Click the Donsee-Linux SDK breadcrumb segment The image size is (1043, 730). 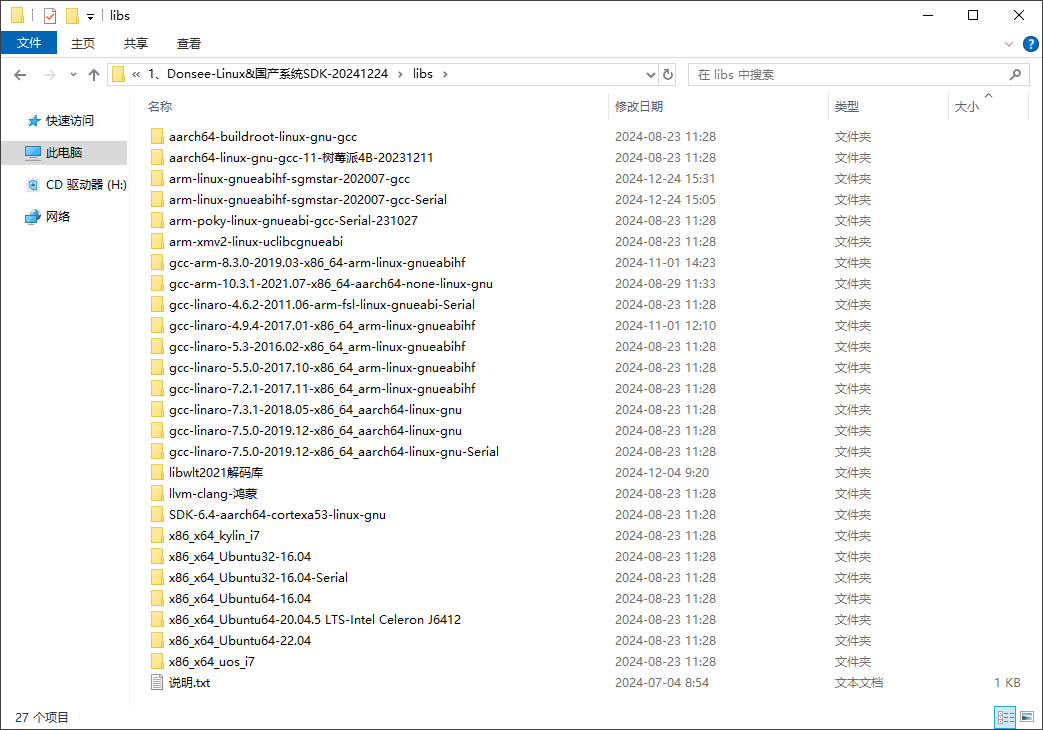[267, 74]
